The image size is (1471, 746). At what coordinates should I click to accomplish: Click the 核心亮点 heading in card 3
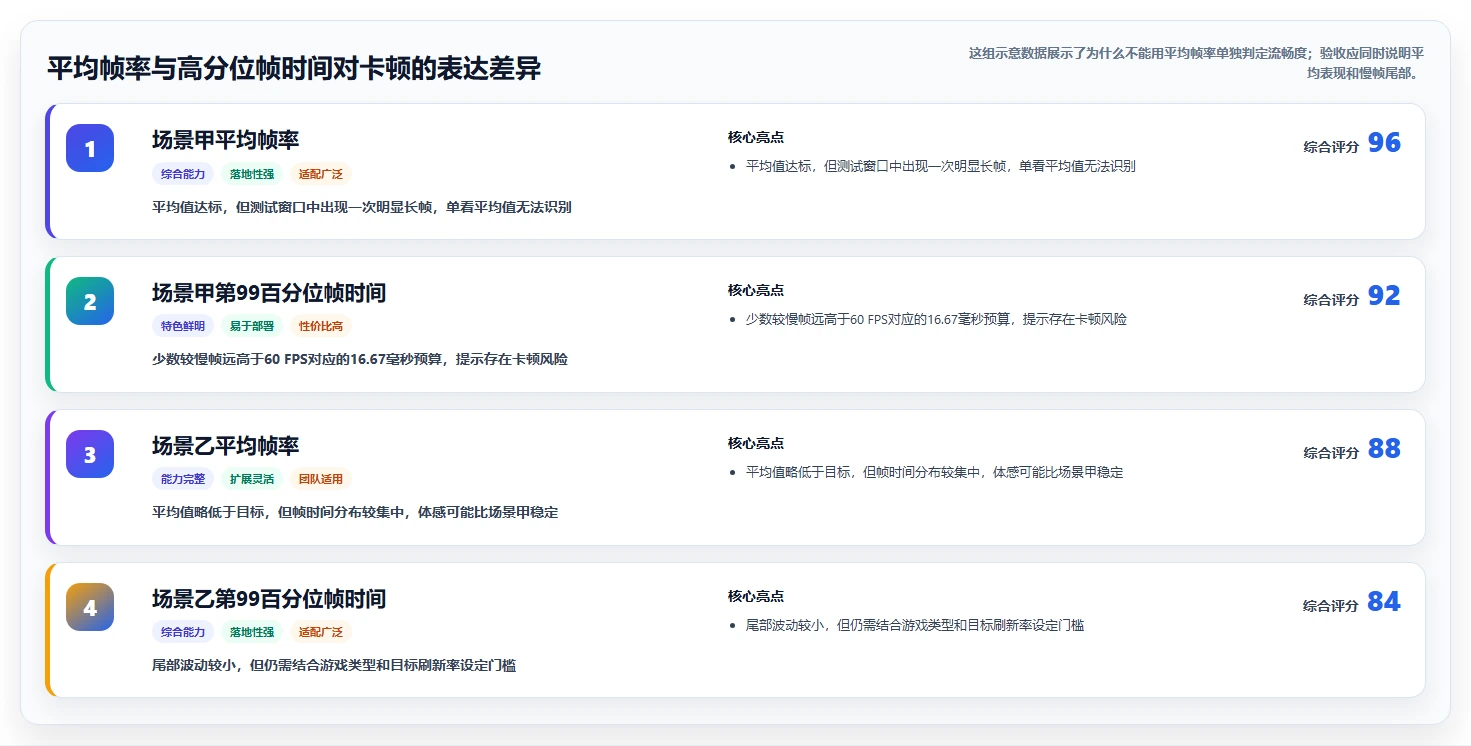[756, 444]
